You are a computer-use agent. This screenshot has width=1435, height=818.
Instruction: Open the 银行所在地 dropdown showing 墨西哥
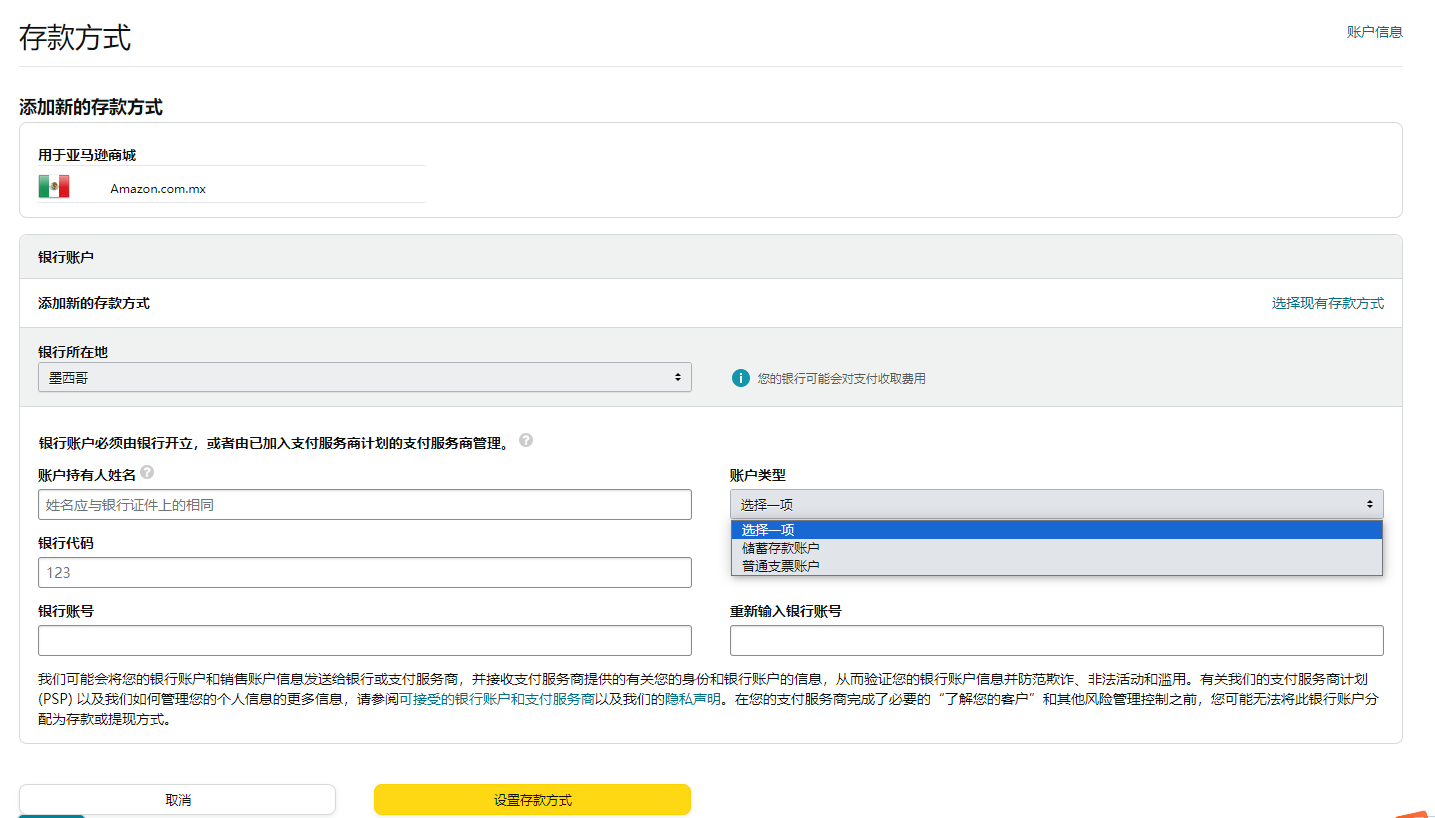pos(364,377)
